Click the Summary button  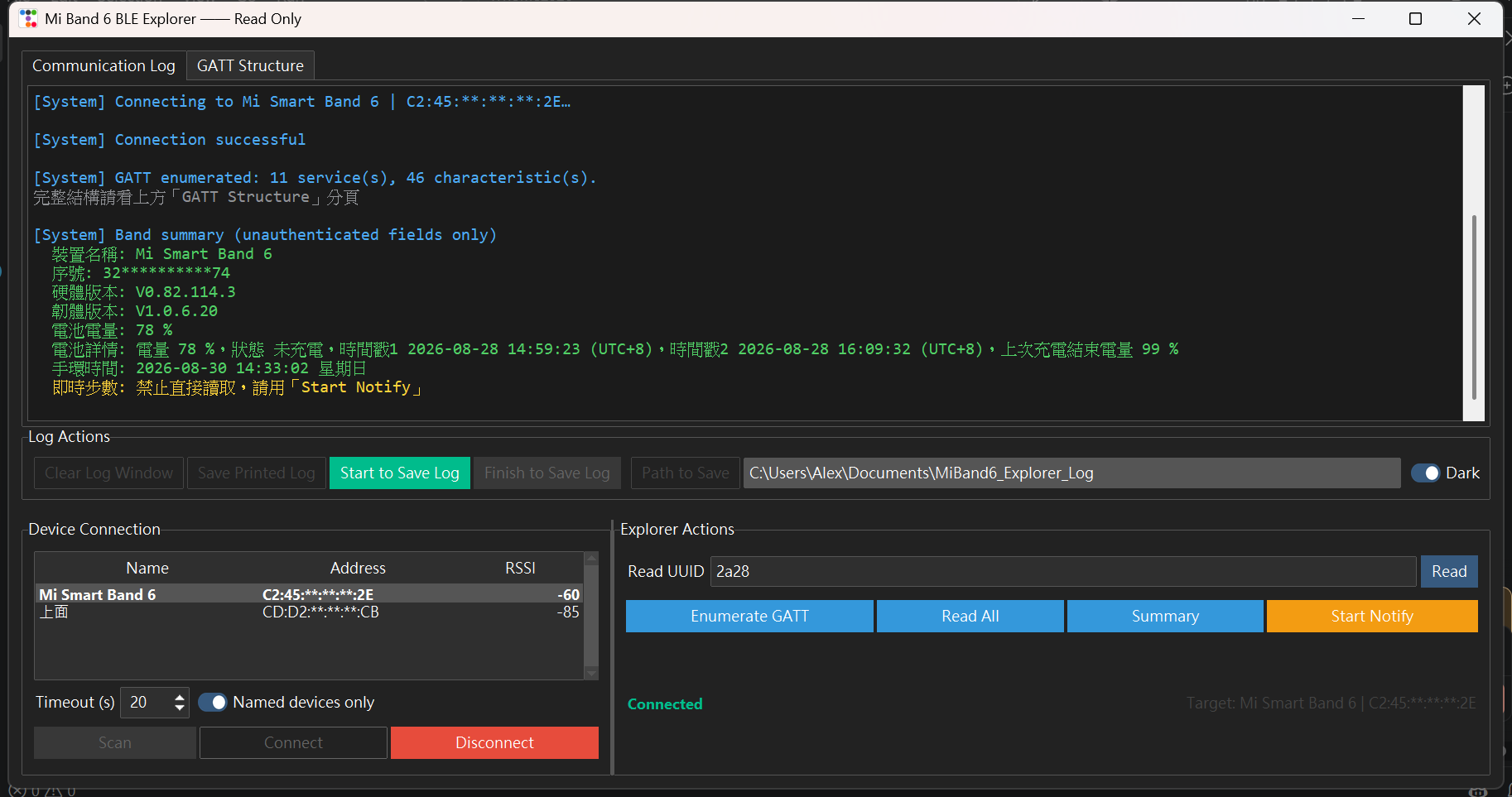click(1165, 616)
